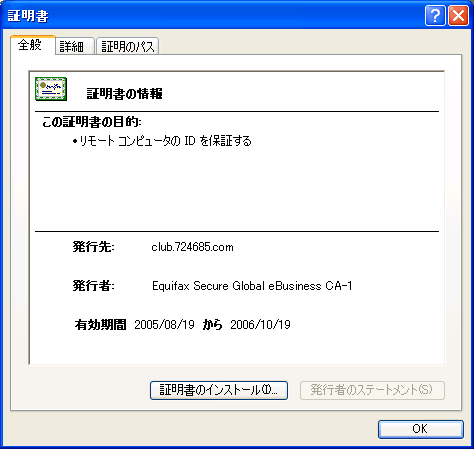
Task: Click the 発行者: label
Action: point(94,286)
